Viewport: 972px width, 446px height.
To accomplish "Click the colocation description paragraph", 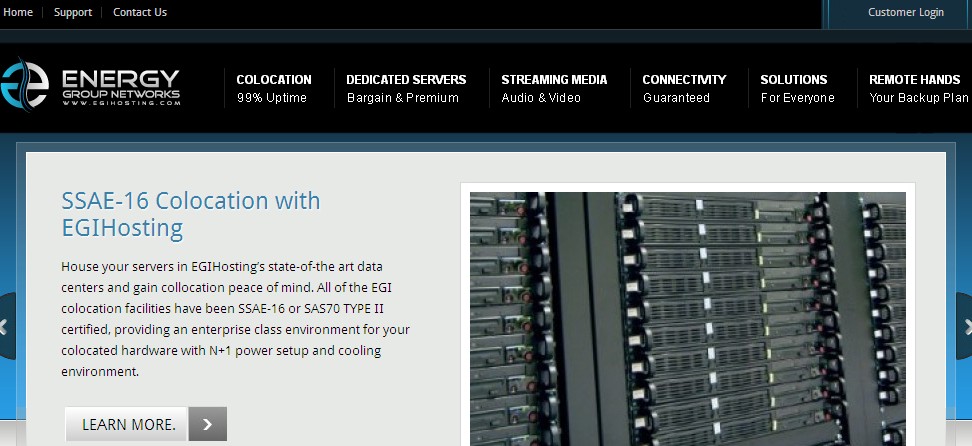I will click(235, 319).
